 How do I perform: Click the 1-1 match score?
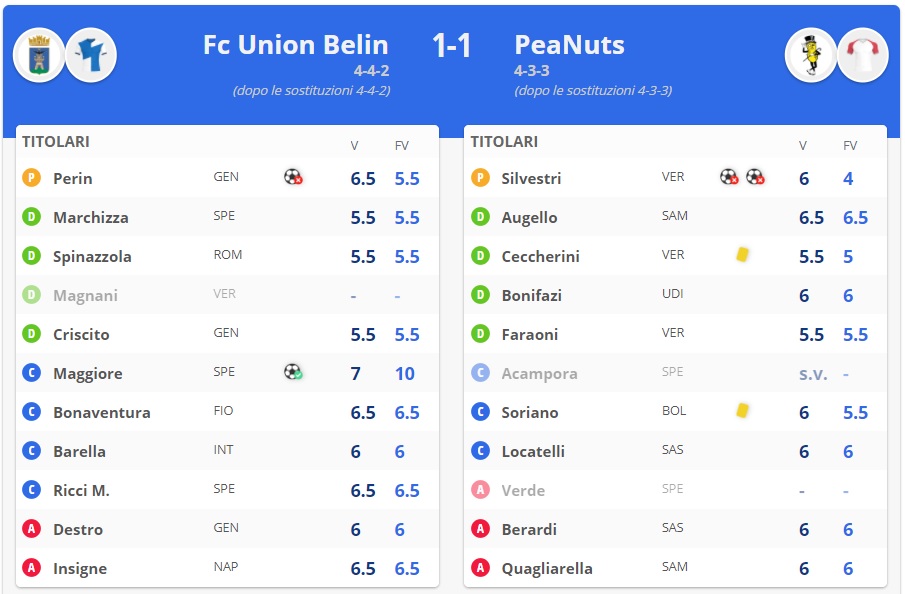(x=451, y=45)
